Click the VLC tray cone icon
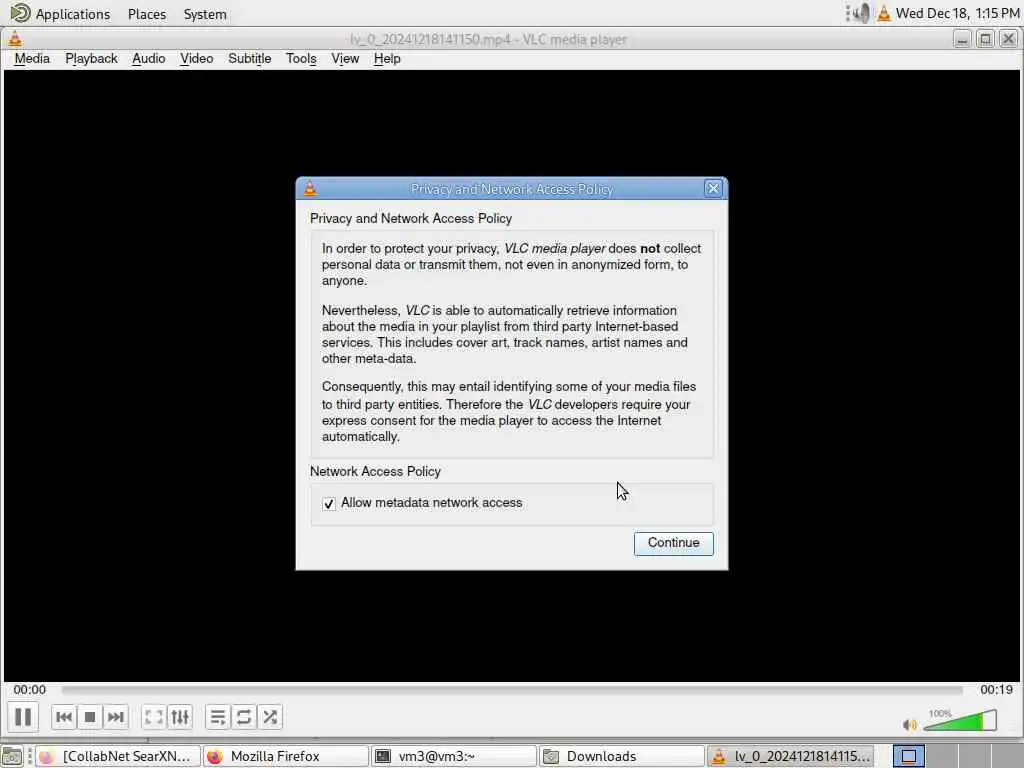1024x768 pixels. (x=884, y=13)
